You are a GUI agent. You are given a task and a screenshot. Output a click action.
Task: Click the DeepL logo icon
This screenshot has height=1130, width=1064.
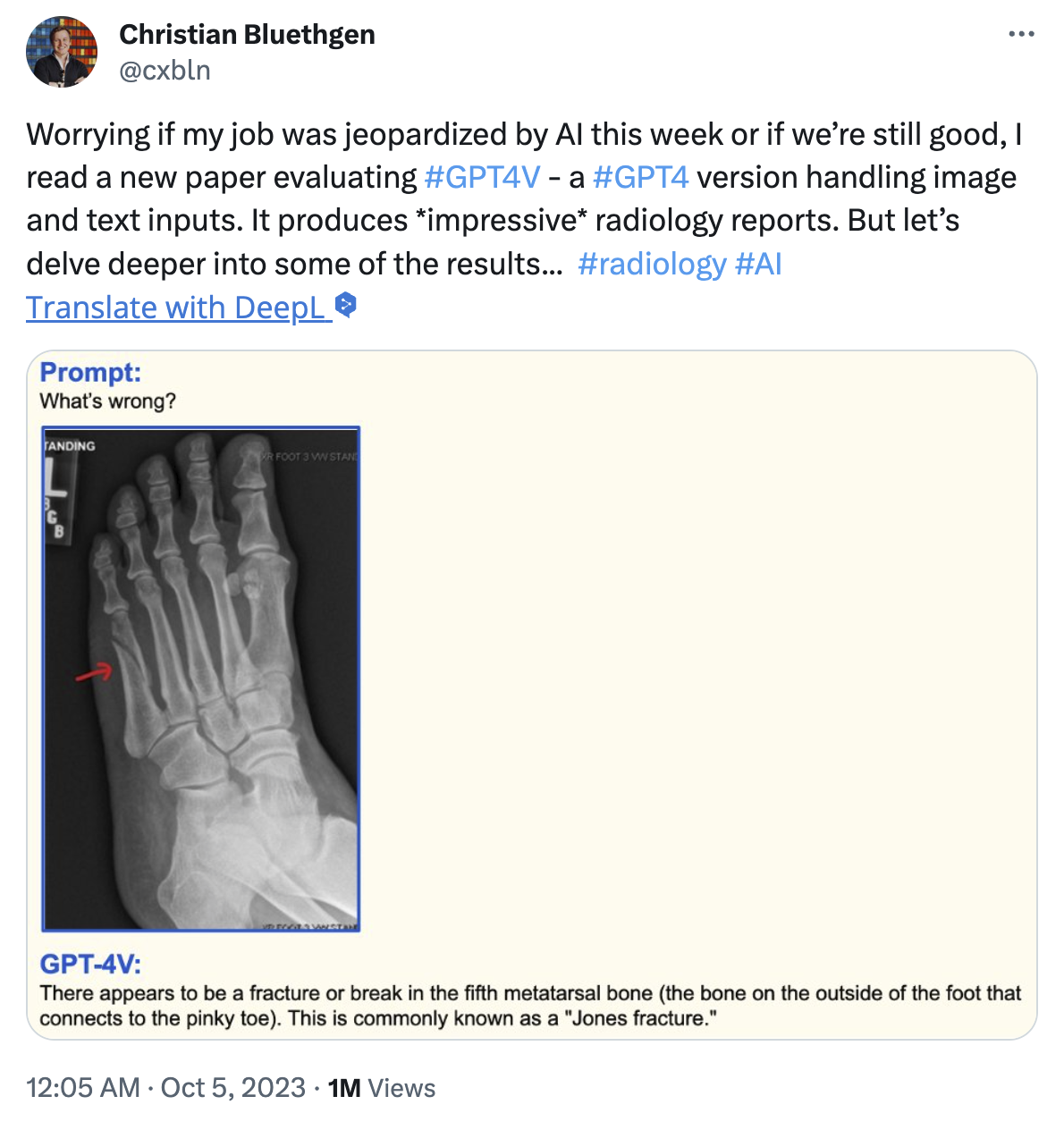pyautogui.click(x=346, y=305)
